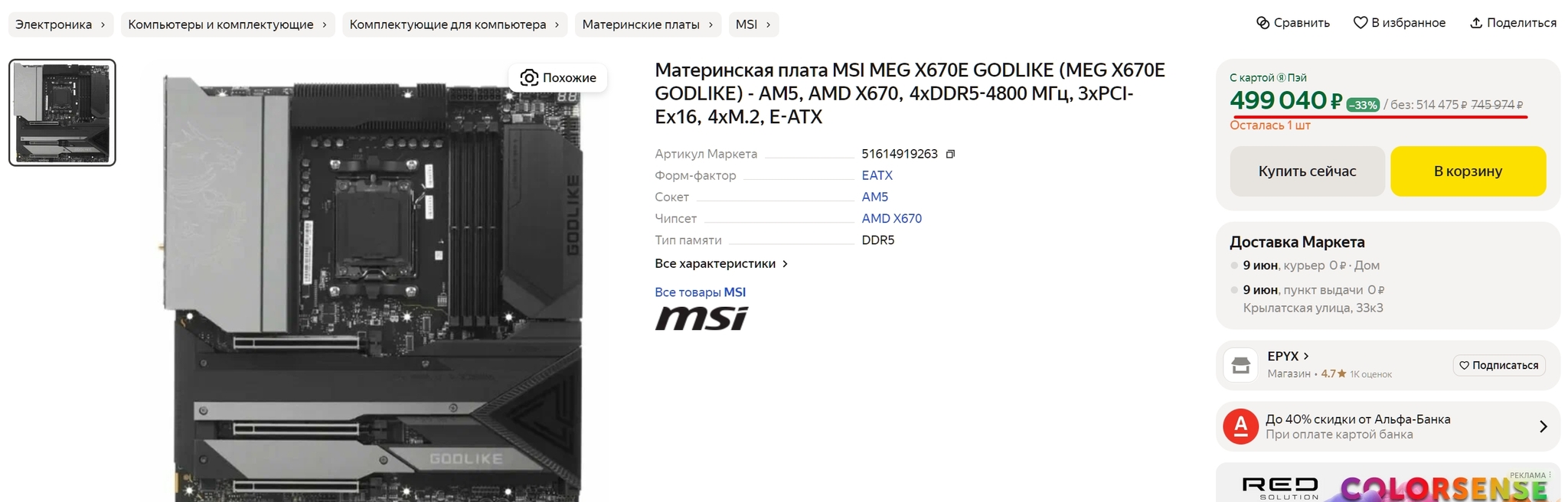
Task: Click the share icon next to Поделиться
Action: tap(1475, 23)
